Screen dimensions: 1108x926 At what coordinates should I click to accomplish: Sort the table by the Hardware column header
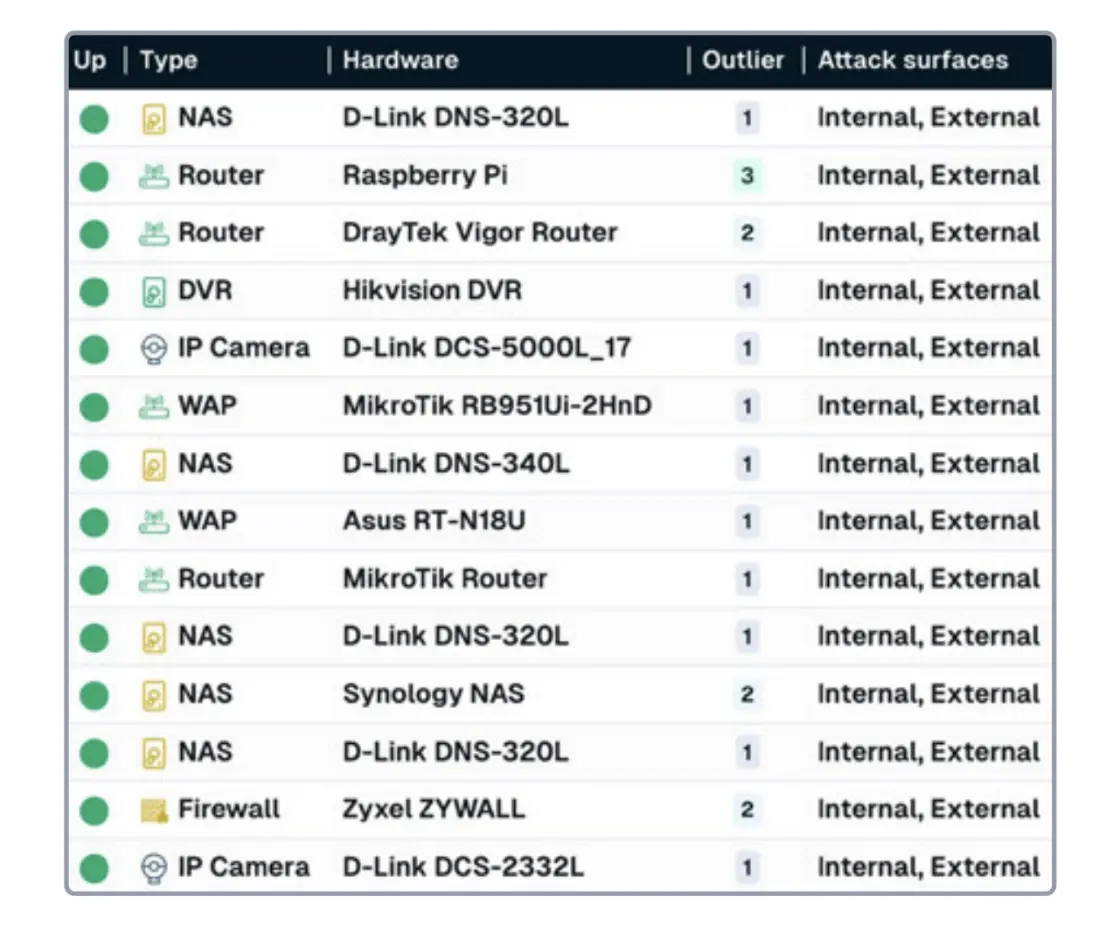[x=400, y=61]
